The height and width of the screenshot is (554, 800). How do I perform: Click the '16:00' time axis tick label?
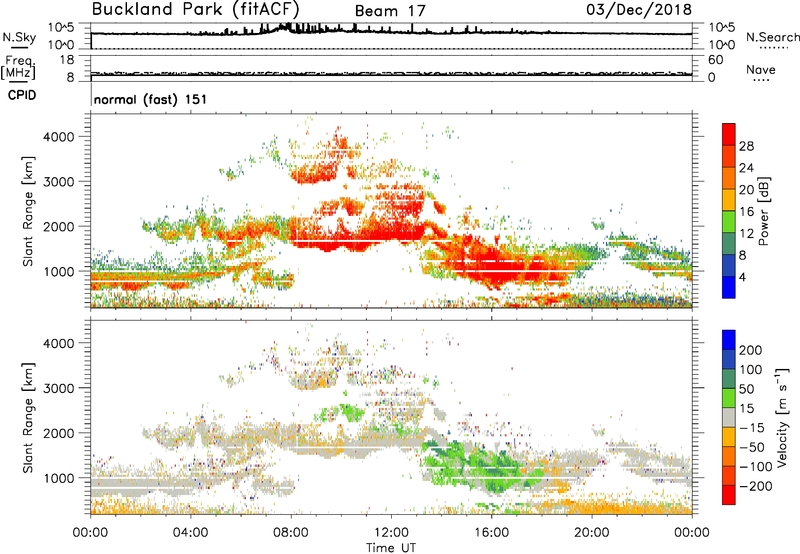[491, 533]
